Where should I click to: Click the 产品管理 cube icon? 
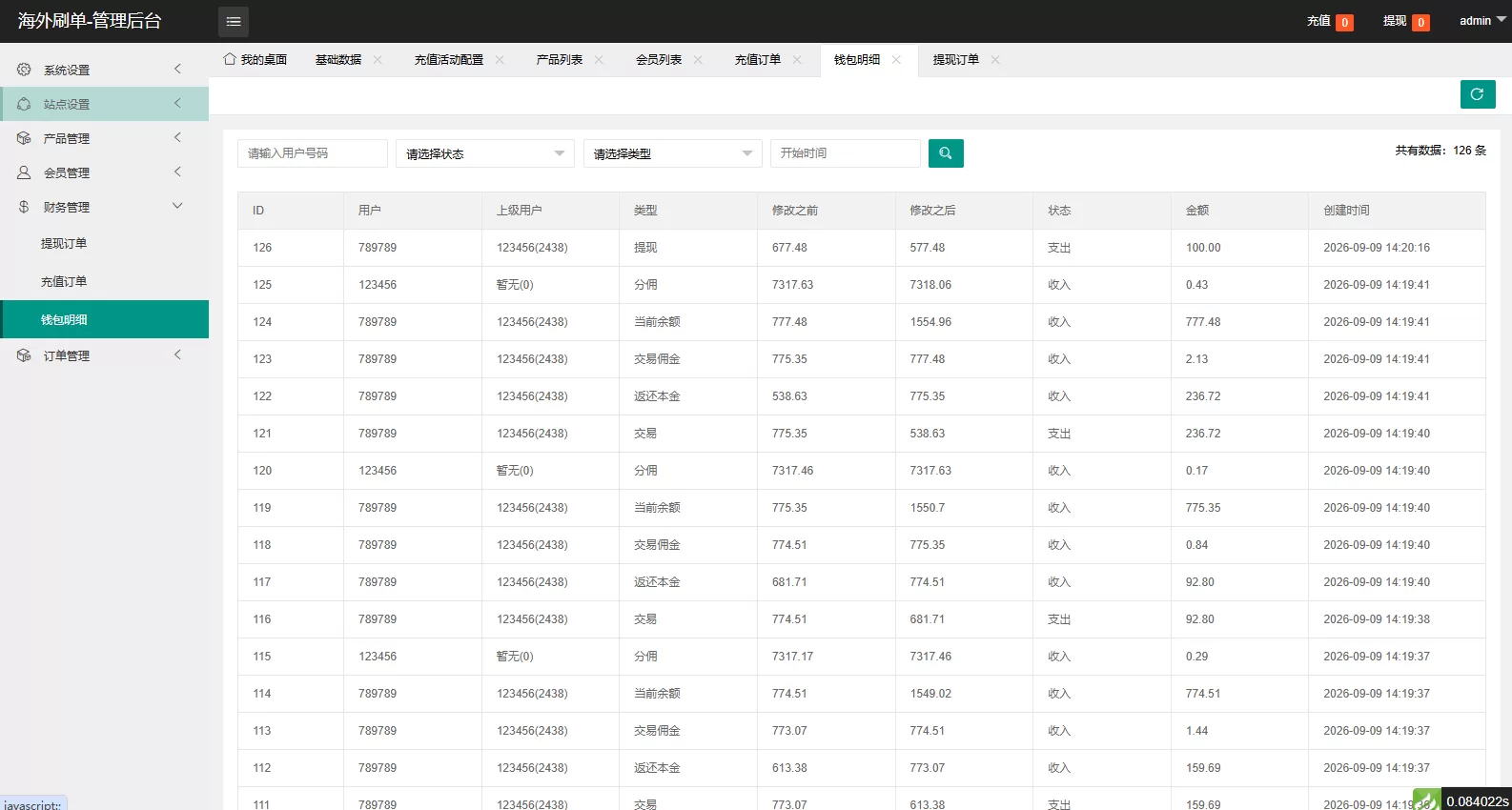[x=24, y=138]
